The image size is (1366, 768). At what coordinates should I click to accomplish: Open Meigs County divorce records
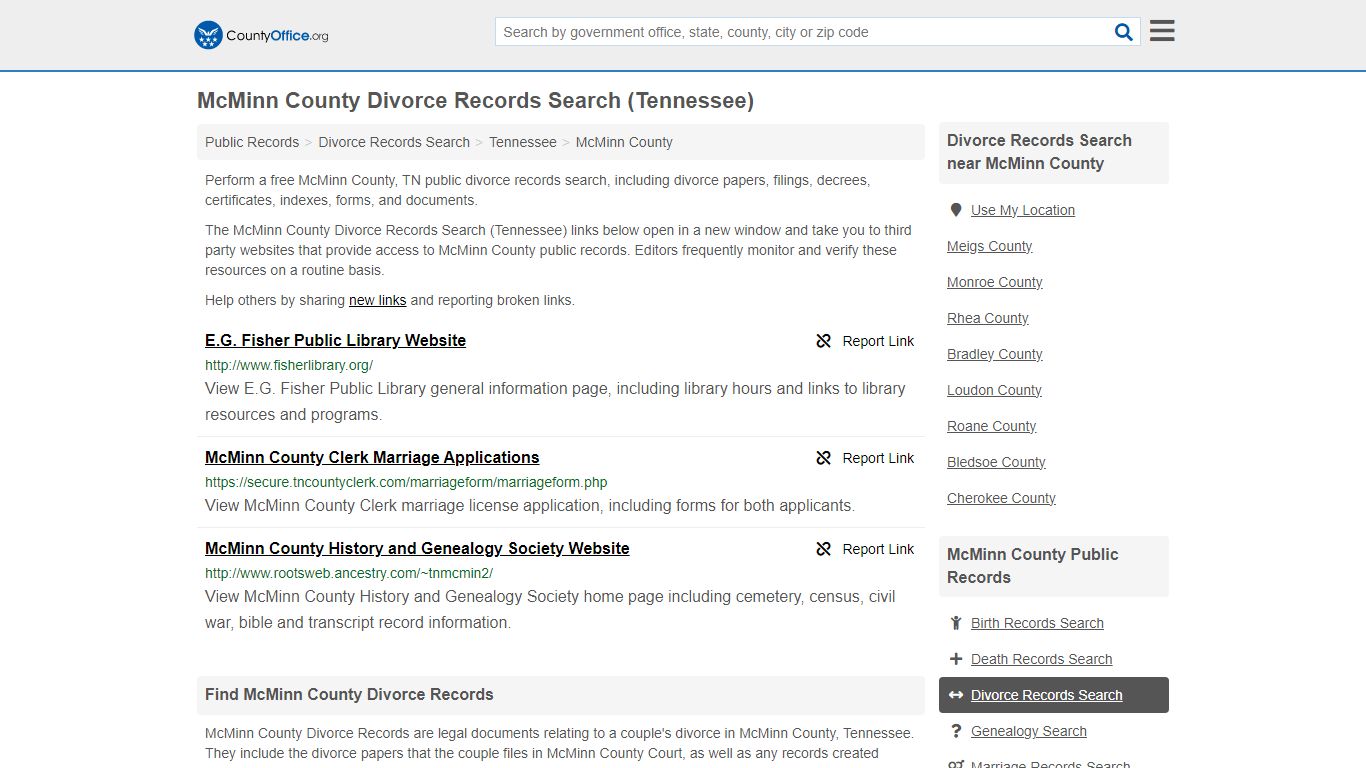(990, 246)
